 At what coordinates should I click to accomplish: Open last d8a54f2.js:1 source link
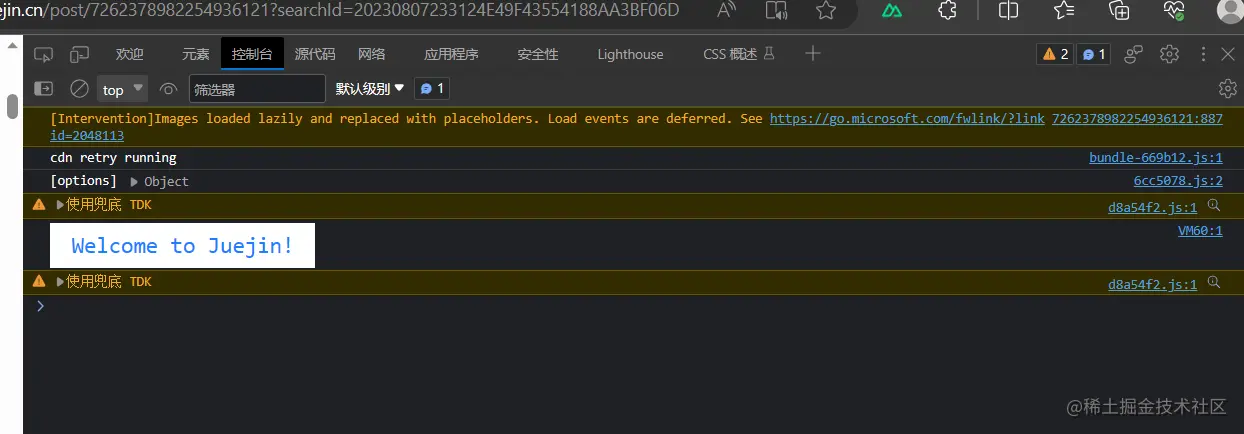tap(1152, 285)
